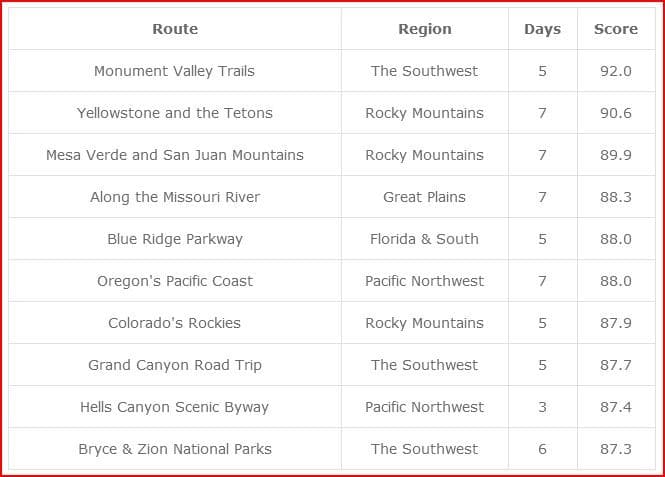
Task: Click the Blue Ridge Parkway route
Action: click(x=175, y=239)
